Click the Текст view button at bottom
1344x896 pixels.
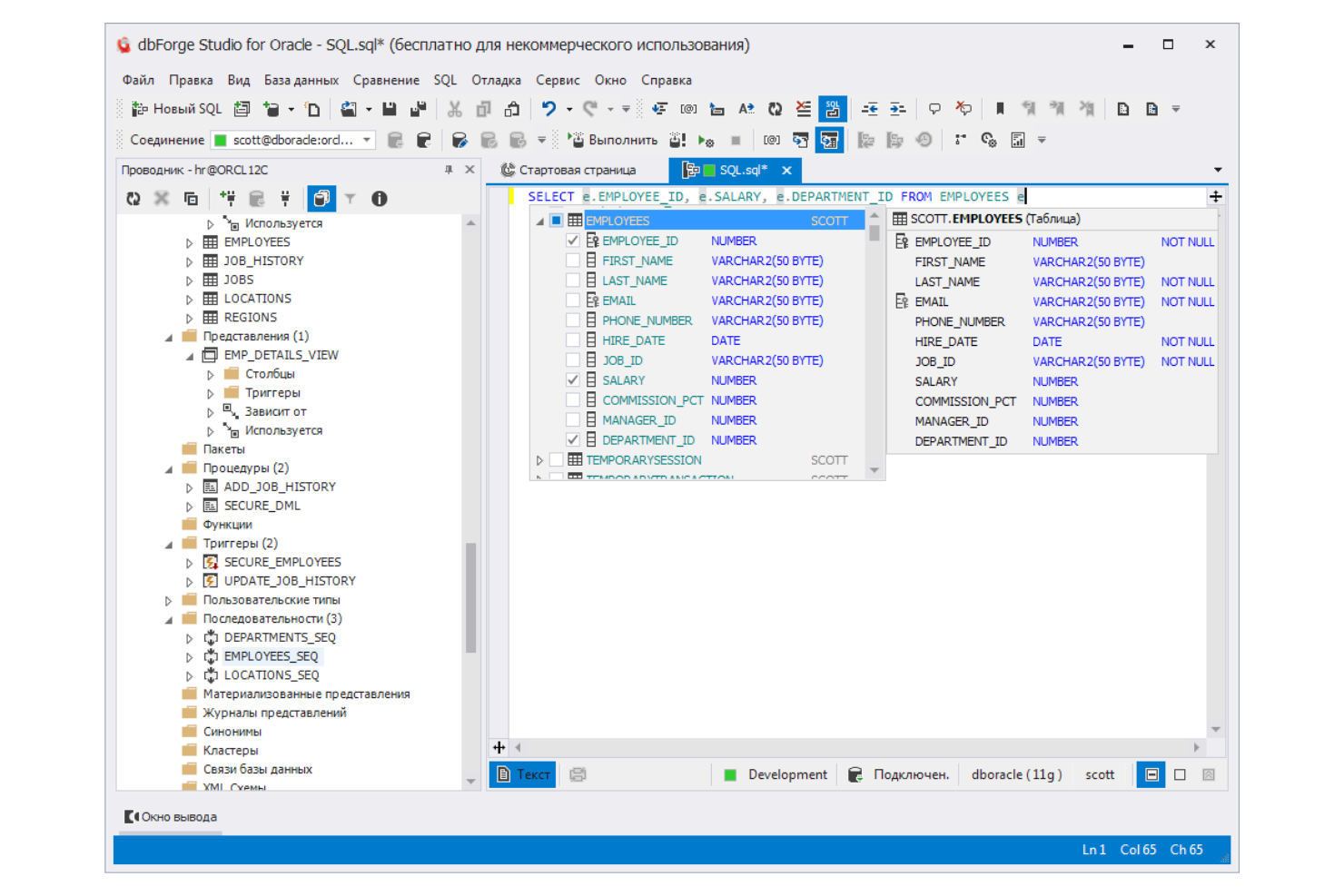point(524,774)
